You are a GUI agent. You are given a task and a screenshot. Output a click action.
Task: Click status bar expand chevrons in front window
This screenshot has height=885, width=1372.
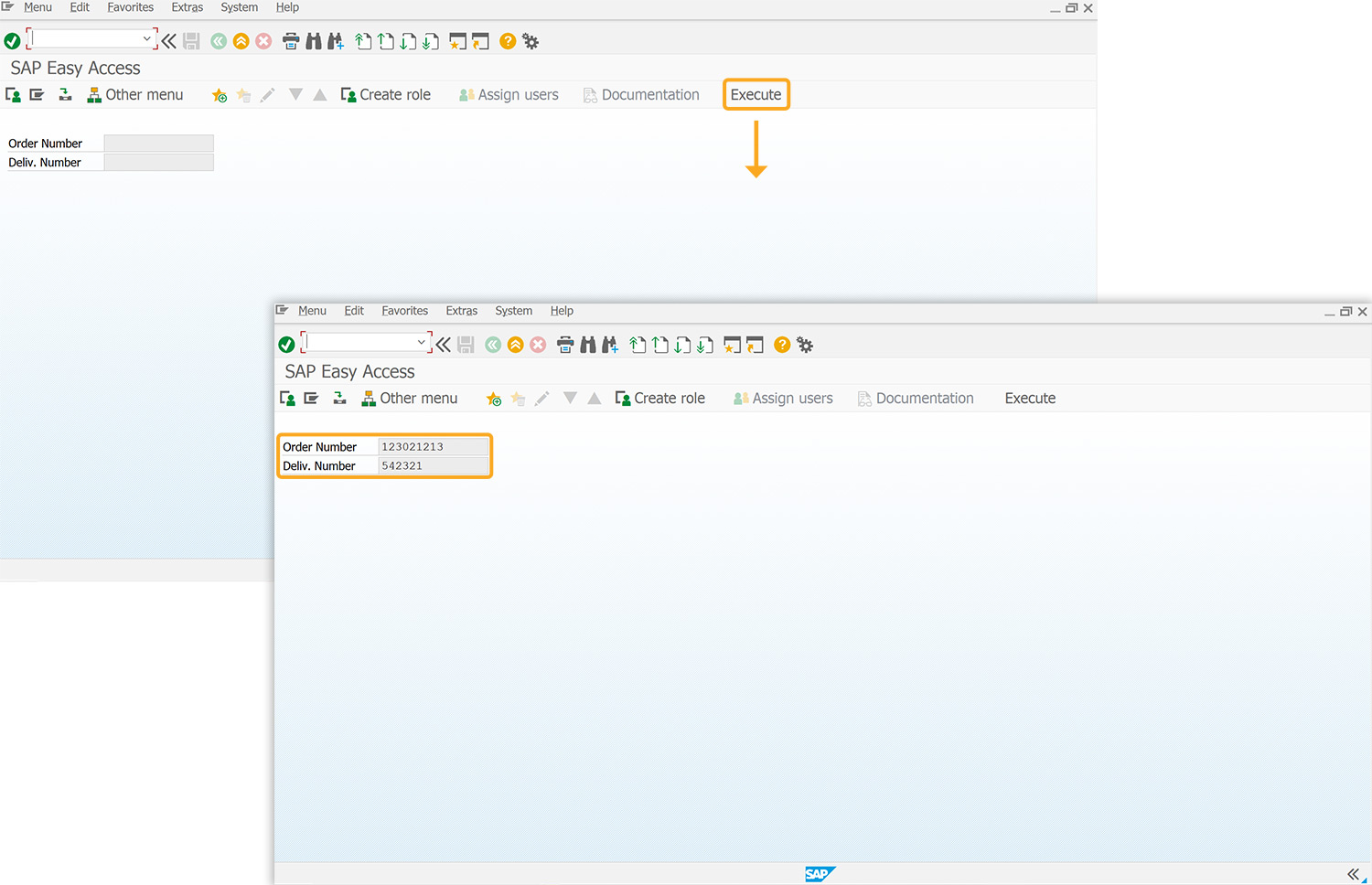[x=1354, y=874]
